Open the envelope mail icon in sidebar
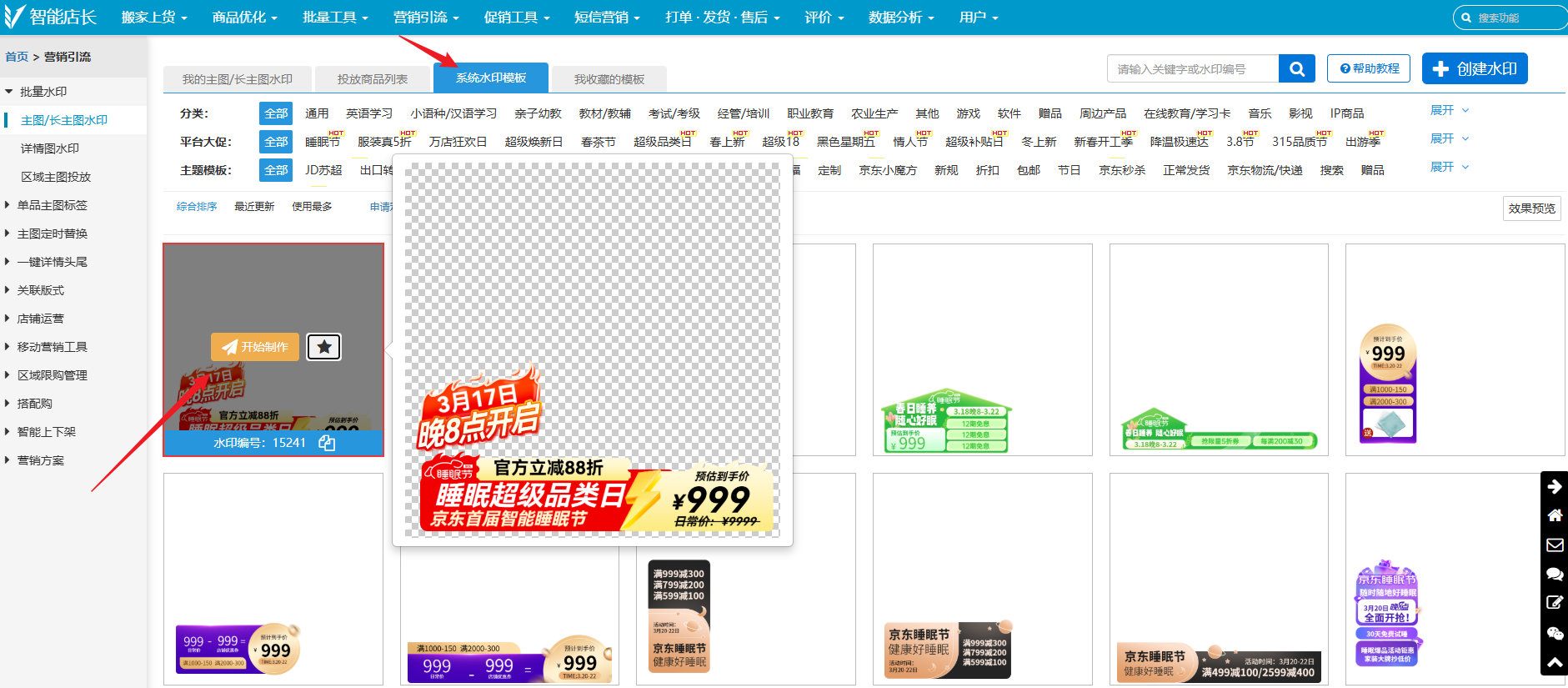 pos(1554,545)
